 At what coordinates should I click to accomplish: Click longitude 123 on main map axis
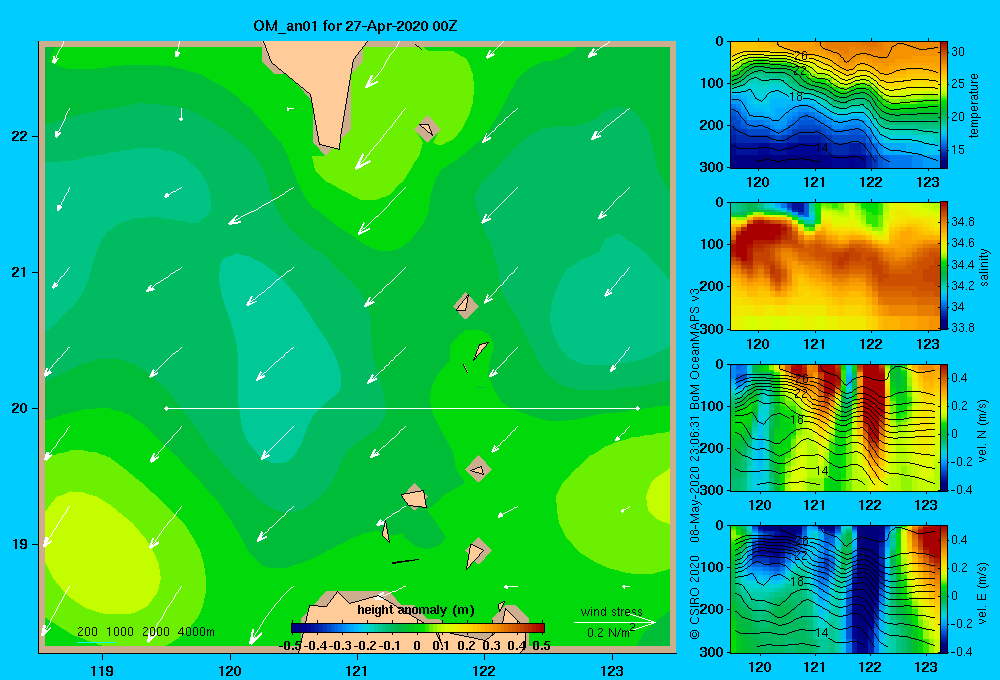click(x=612, y=670)
